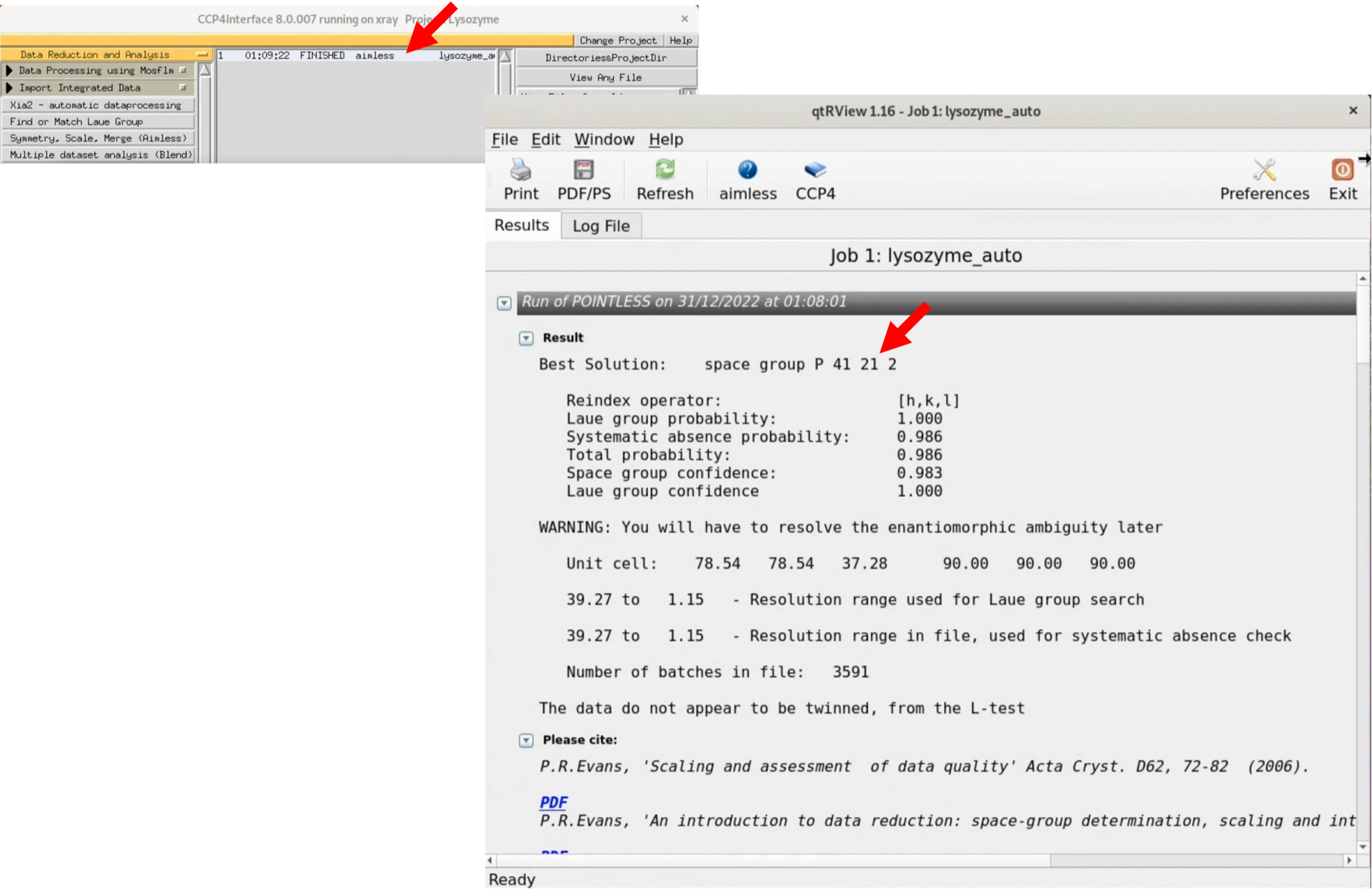
Task: Click the Change Project button
Action: (x=617, y=40)
